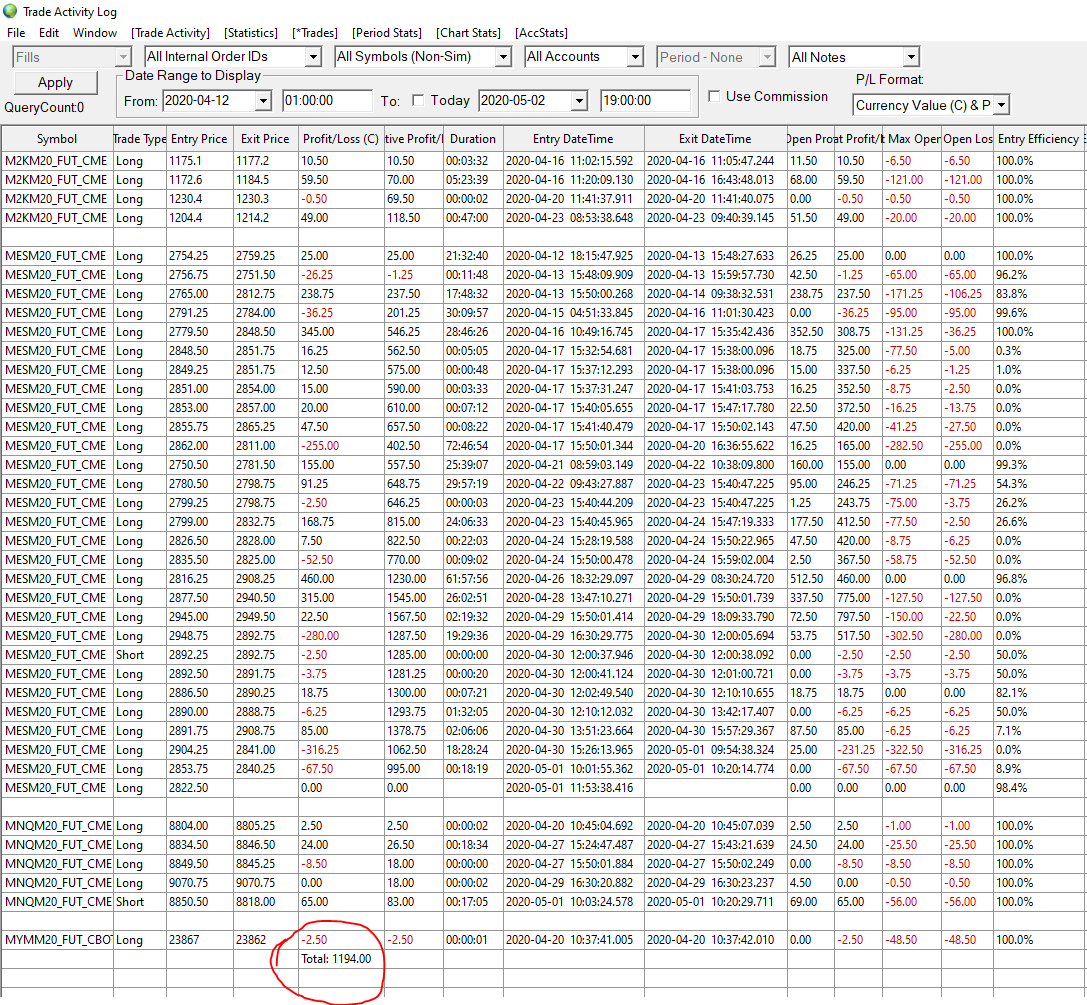Select entry datetime 2020-04-12 18:15:47.925
Viewport: 1087px width, 1005px height.
click(573, 256)
